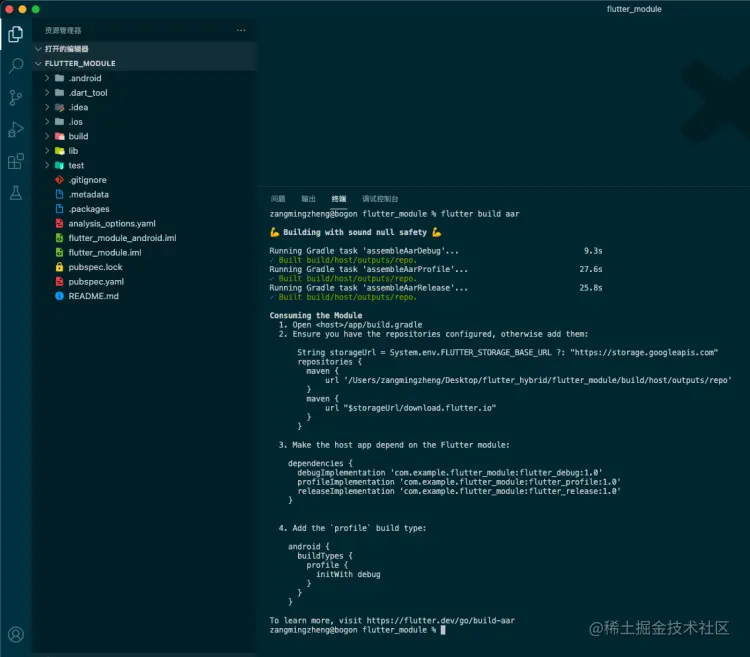Screen dimensions: 750x657
Task: Open the pubspec.yaml file name
Action: [x=96, y=282]
